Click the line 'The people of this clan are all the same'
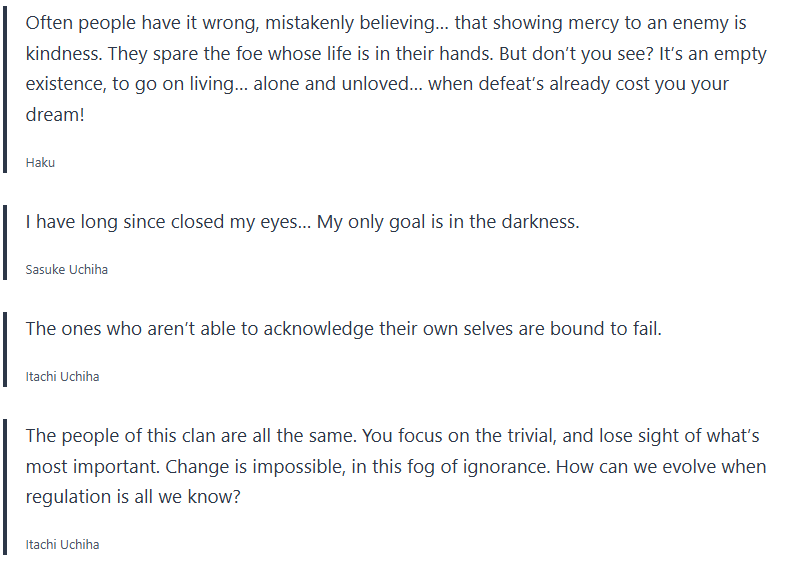Screen dimensions: 808x561 click(x=200, y=436)
